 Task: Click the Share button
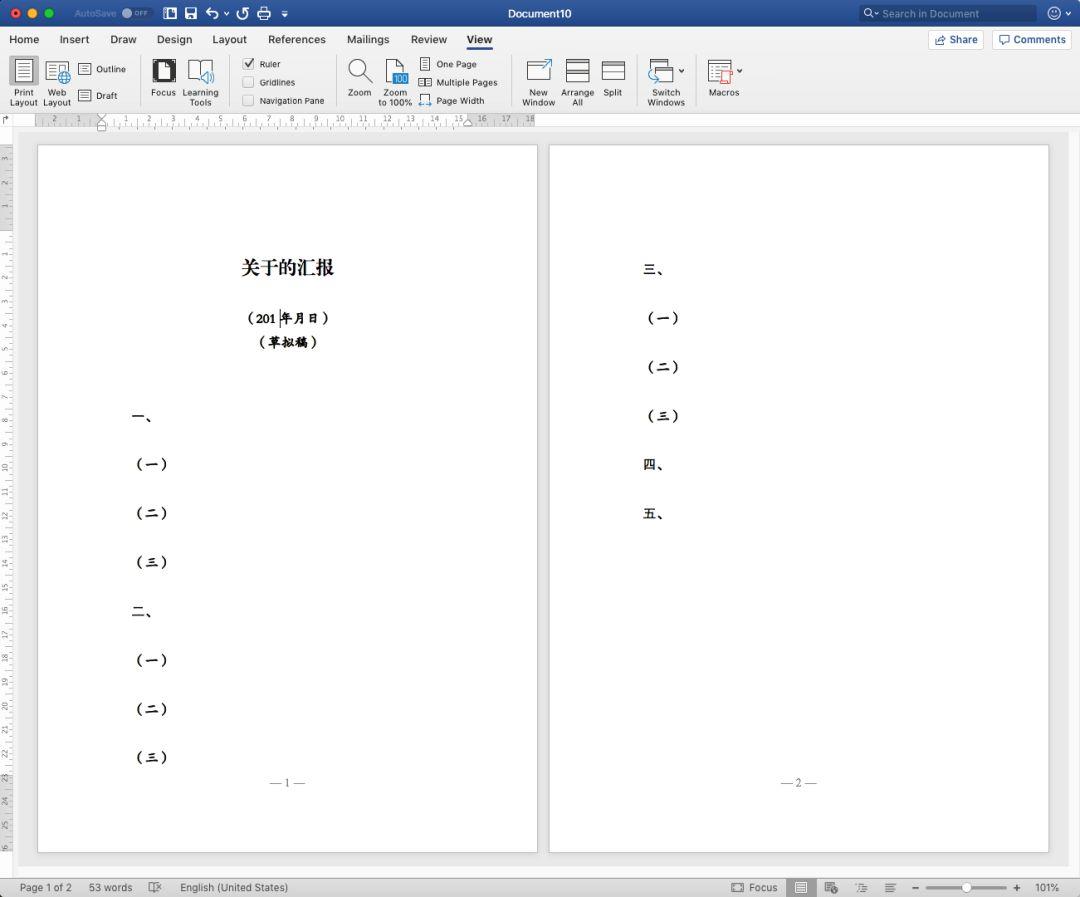(956, 39)
